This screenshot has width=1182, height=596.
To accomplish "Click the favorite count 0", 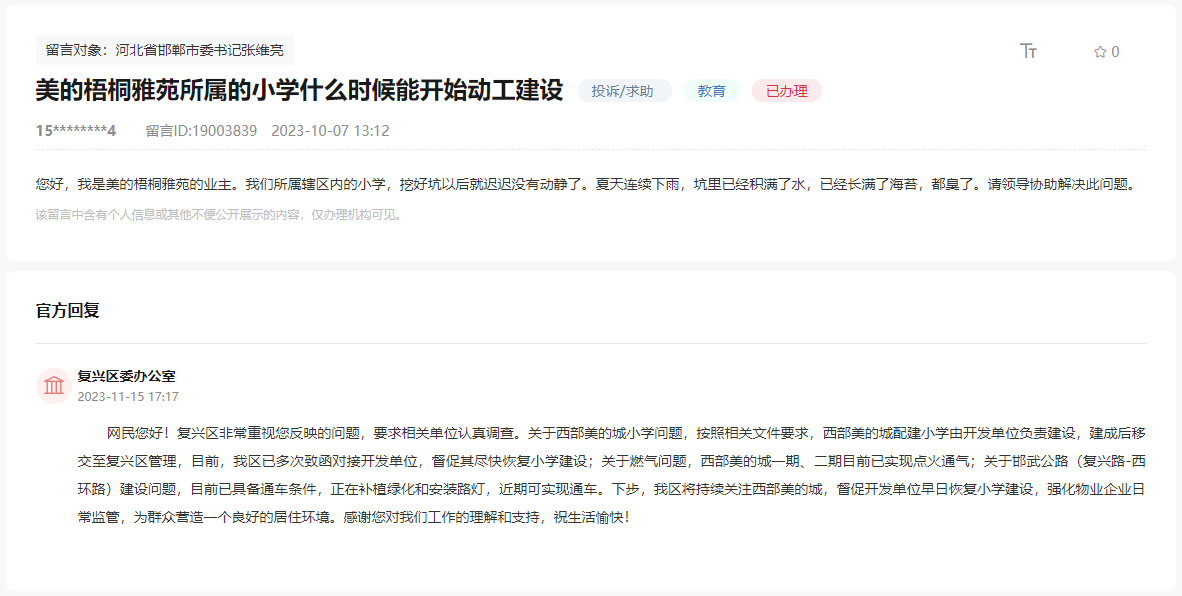I will coord(1116,52).
